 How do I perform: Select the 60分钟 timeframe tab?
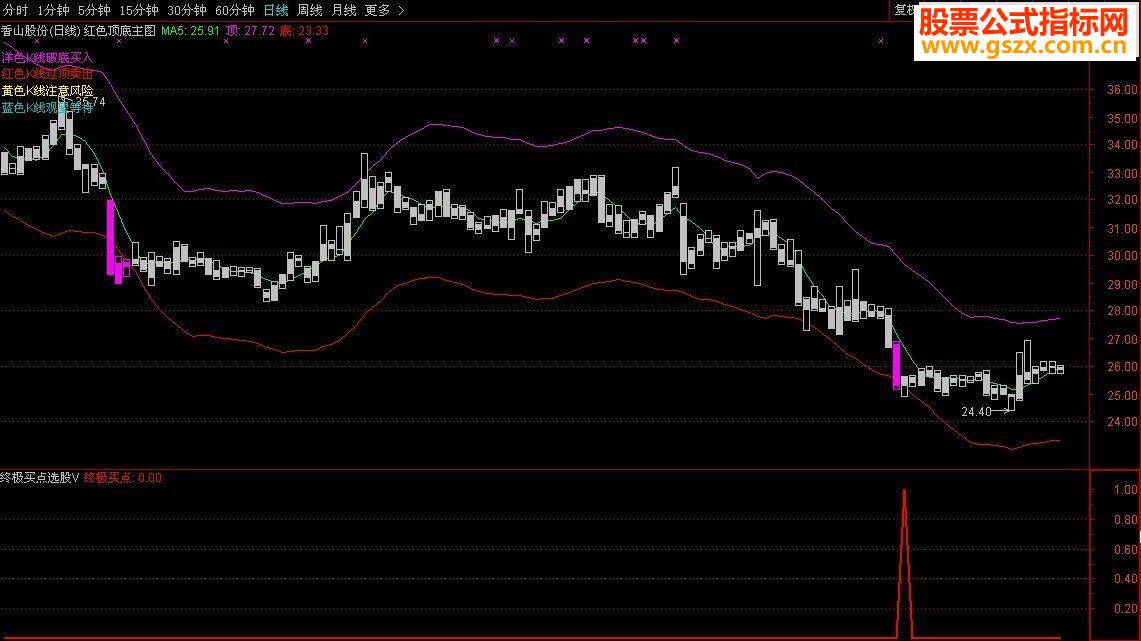tap(234, 10)
